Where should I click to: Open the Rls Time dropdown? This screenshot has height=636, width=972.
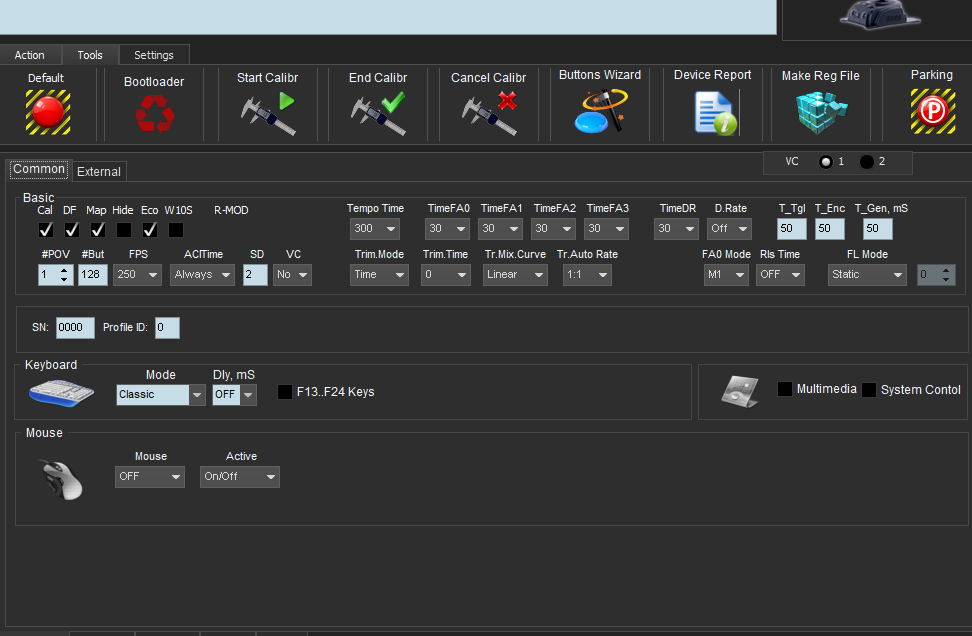(780, 275)
